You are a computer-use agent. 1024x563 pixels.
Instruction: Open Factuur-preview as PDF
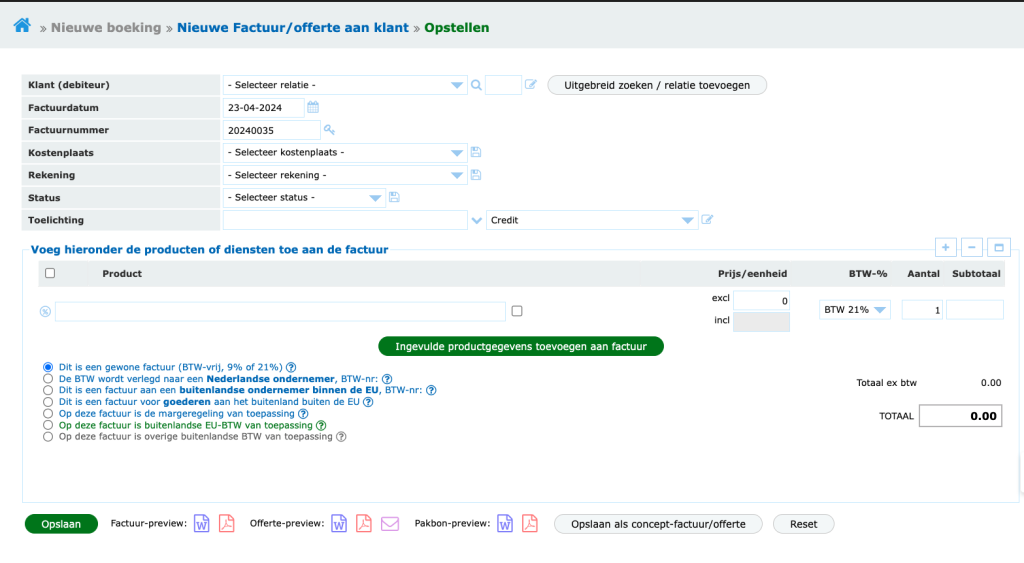[x=227, y=524]
